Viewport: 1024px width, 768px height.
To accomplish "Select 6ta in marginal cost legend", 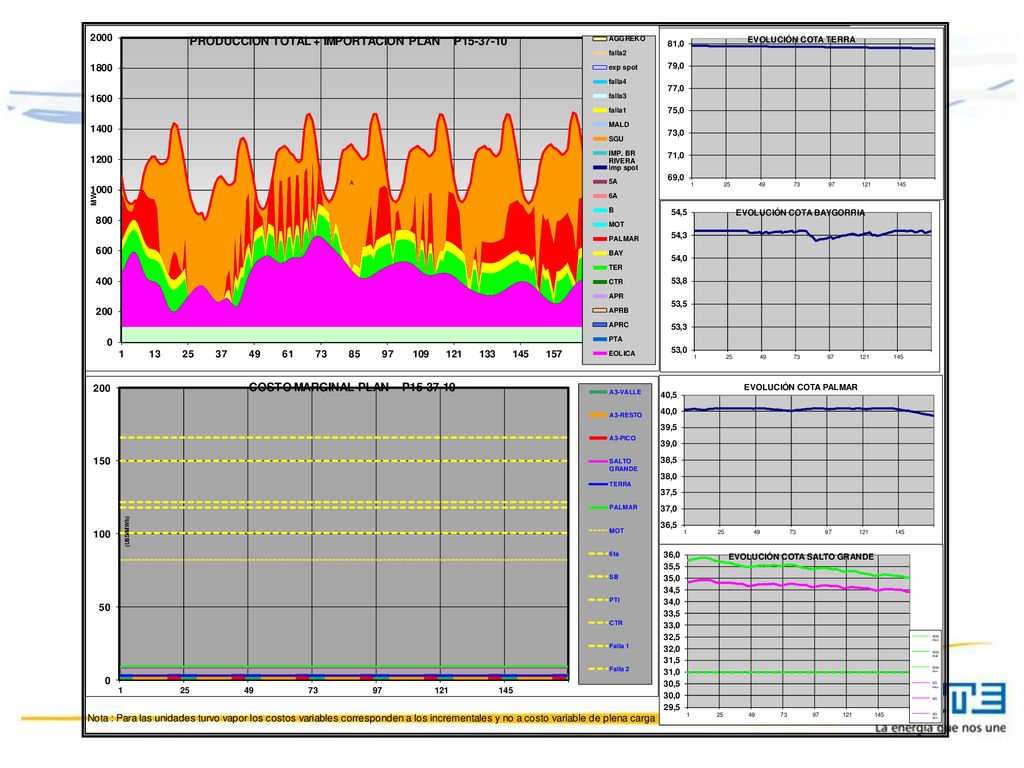I will [604, 554].
